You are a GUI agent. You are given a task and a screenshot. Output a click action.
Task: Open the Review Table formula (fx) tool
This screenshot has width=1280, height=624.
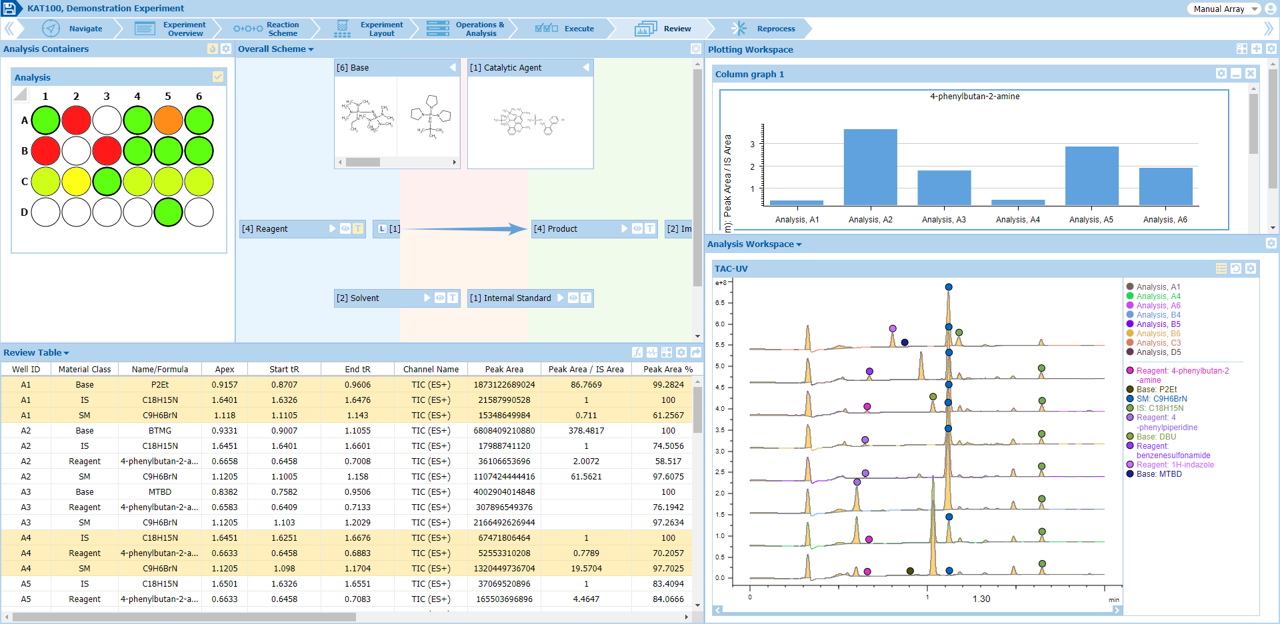tap(637, 353)
